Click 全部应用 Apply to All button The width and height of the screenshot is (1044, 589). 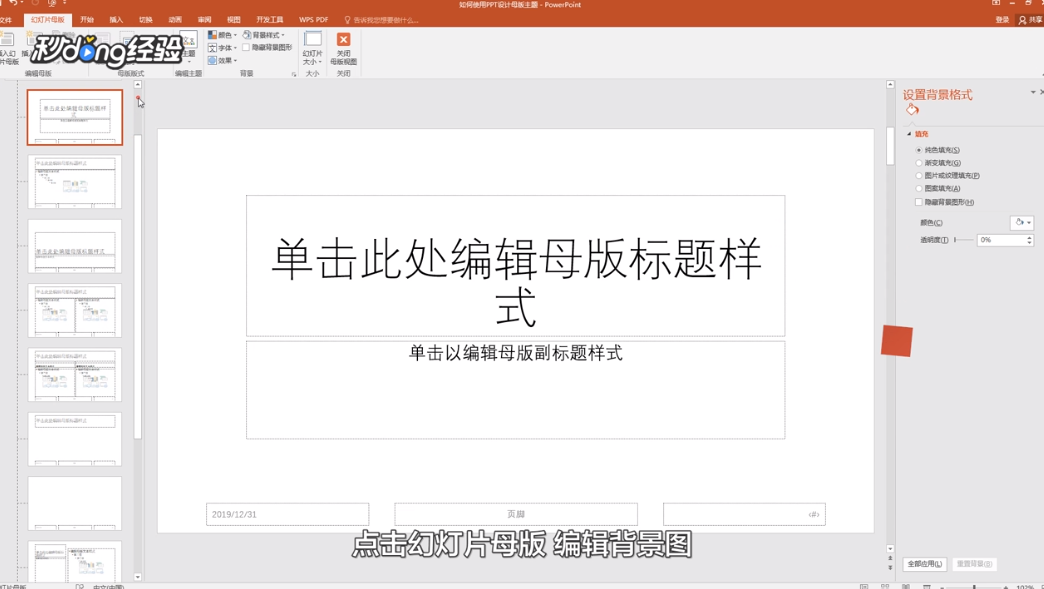pos(925,564)
